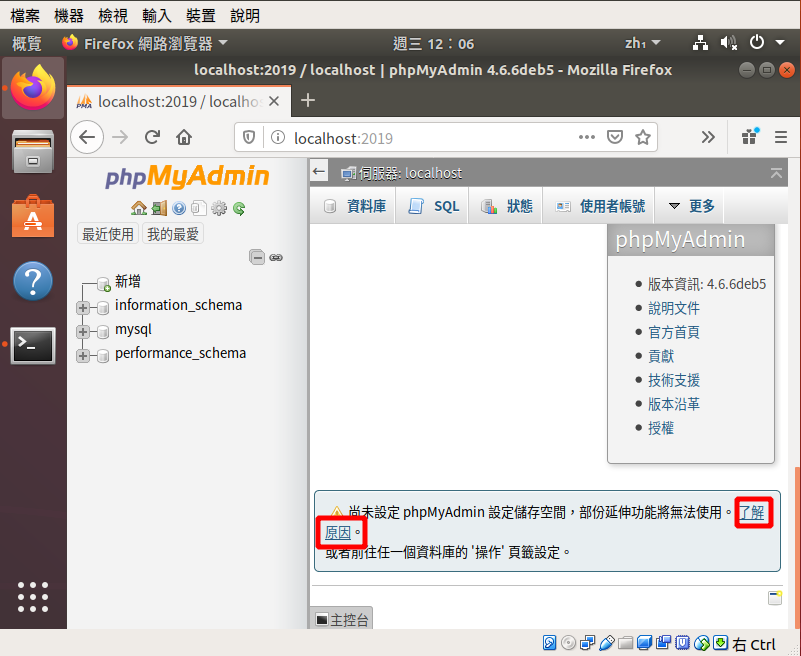The width and height of the screenshot is (801, 656).
Task: Open the blue question-mark phpMyAdmin help icon
Action: 179,208
